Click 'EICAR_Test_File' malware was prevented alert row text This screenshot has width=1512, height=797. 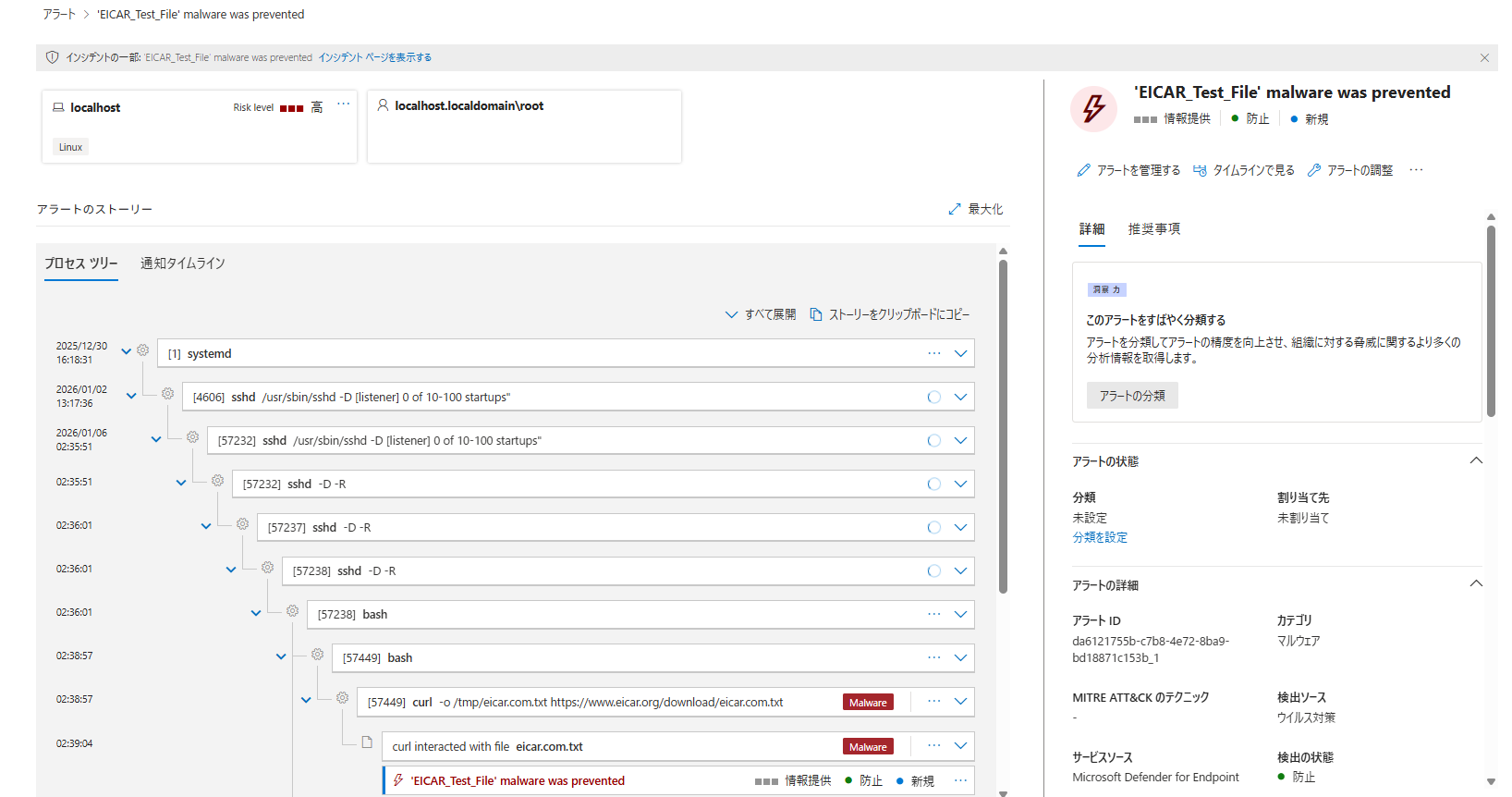coord(518,781)
